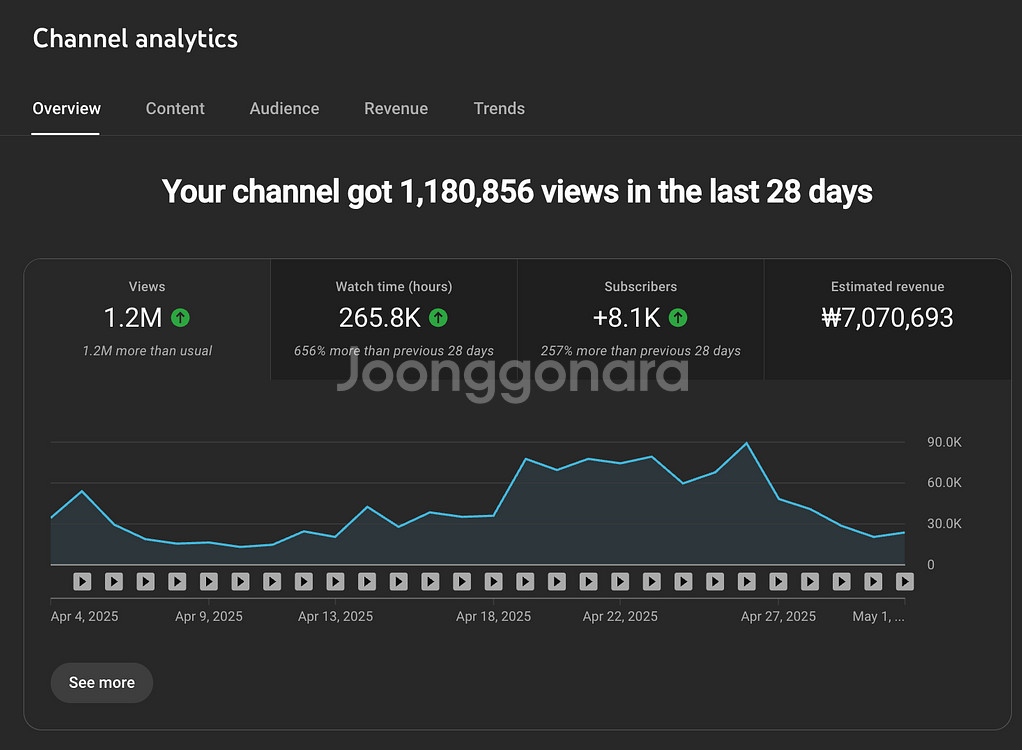The image size is (1022, 750).
Task: Open the video marker above Apr 18, 2025
Action: pos(493,581)
